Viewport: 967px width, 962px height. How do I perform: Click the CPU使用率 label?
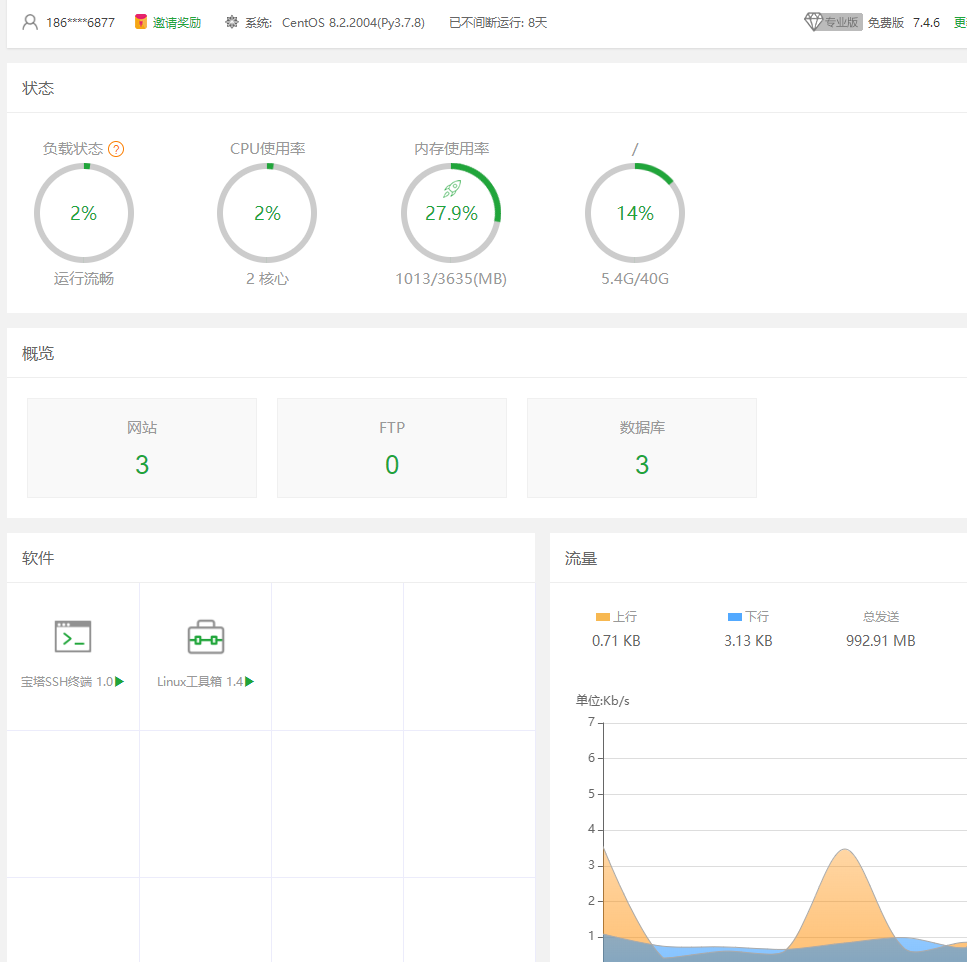point(268,149)
